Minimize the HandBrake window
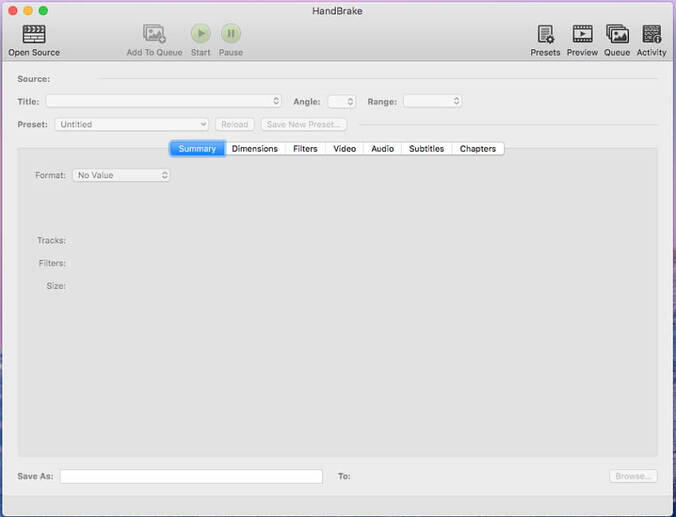Viewport: 676px width, 517px height. [28, 11]
